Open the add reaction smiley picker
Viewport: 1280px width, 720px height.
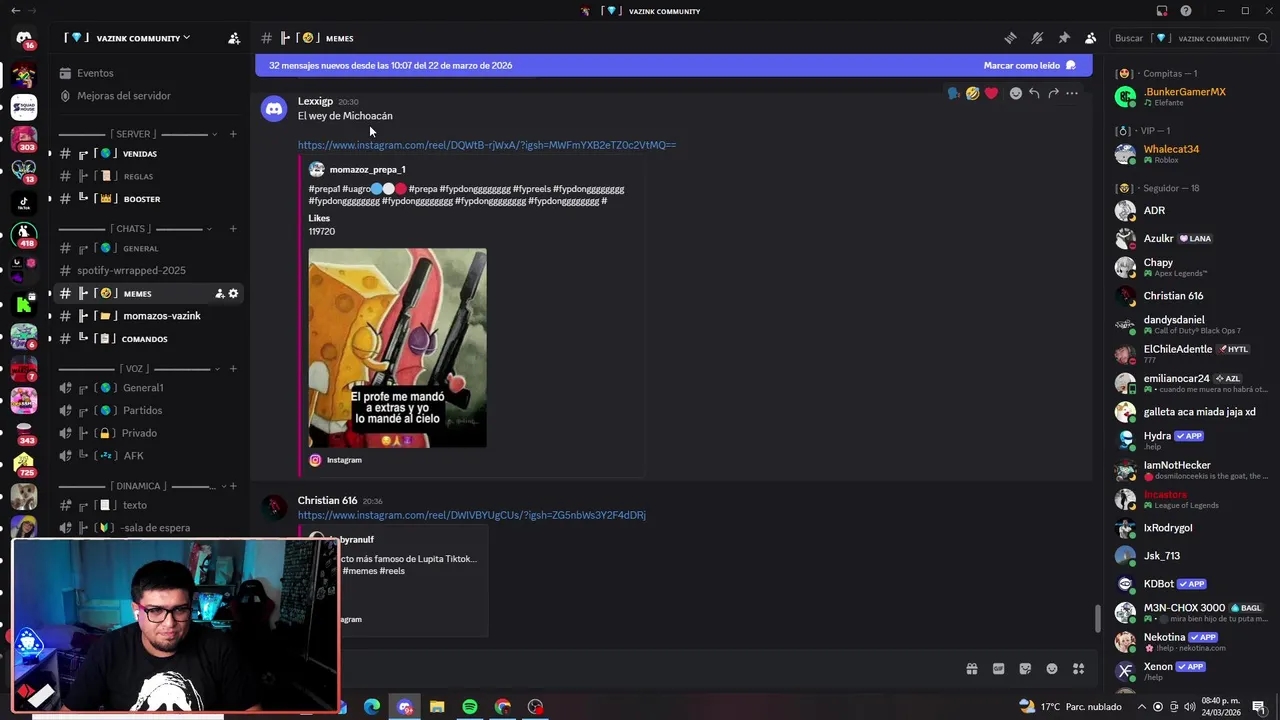coord(1015,93)
